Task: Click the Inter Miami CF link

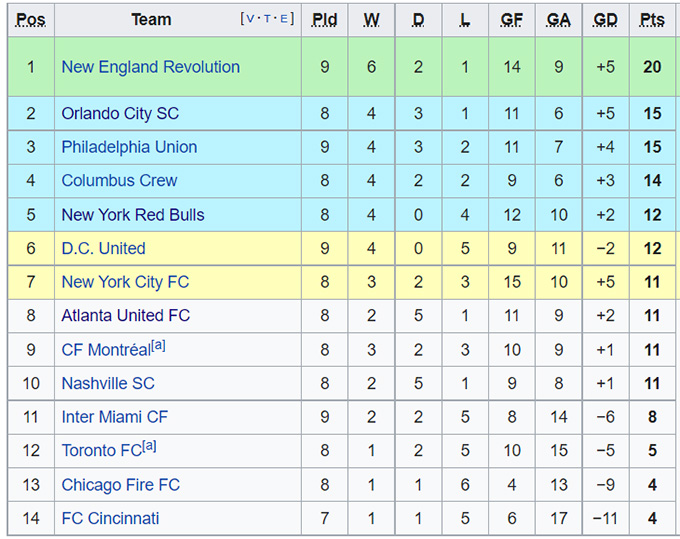Action: 115,417
